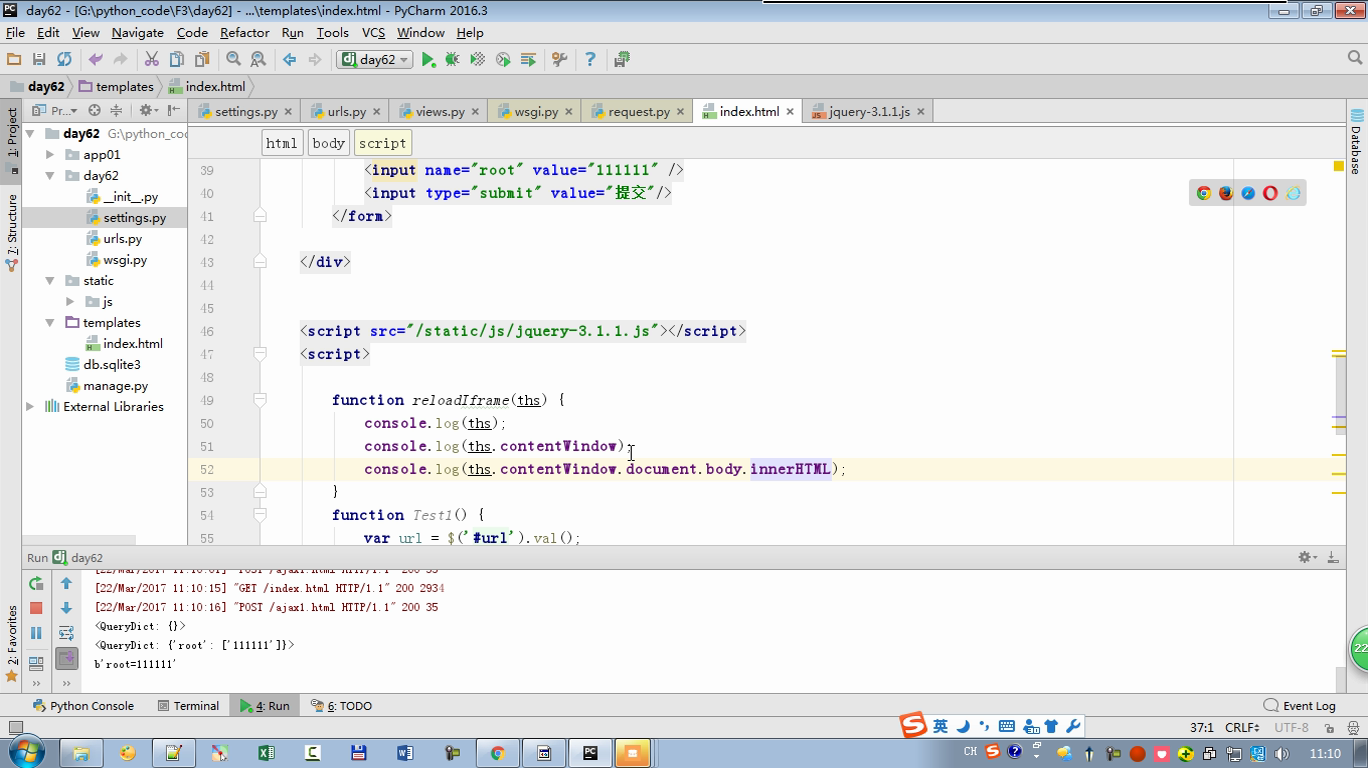Click the Undo arrow in toolbar

96,60
